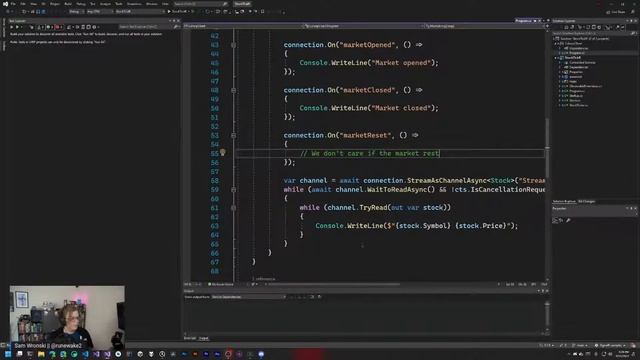Viewport: 640px width, 360px height.
Task: Click the editor horizontal scrollbar
Action: (333, 284)
